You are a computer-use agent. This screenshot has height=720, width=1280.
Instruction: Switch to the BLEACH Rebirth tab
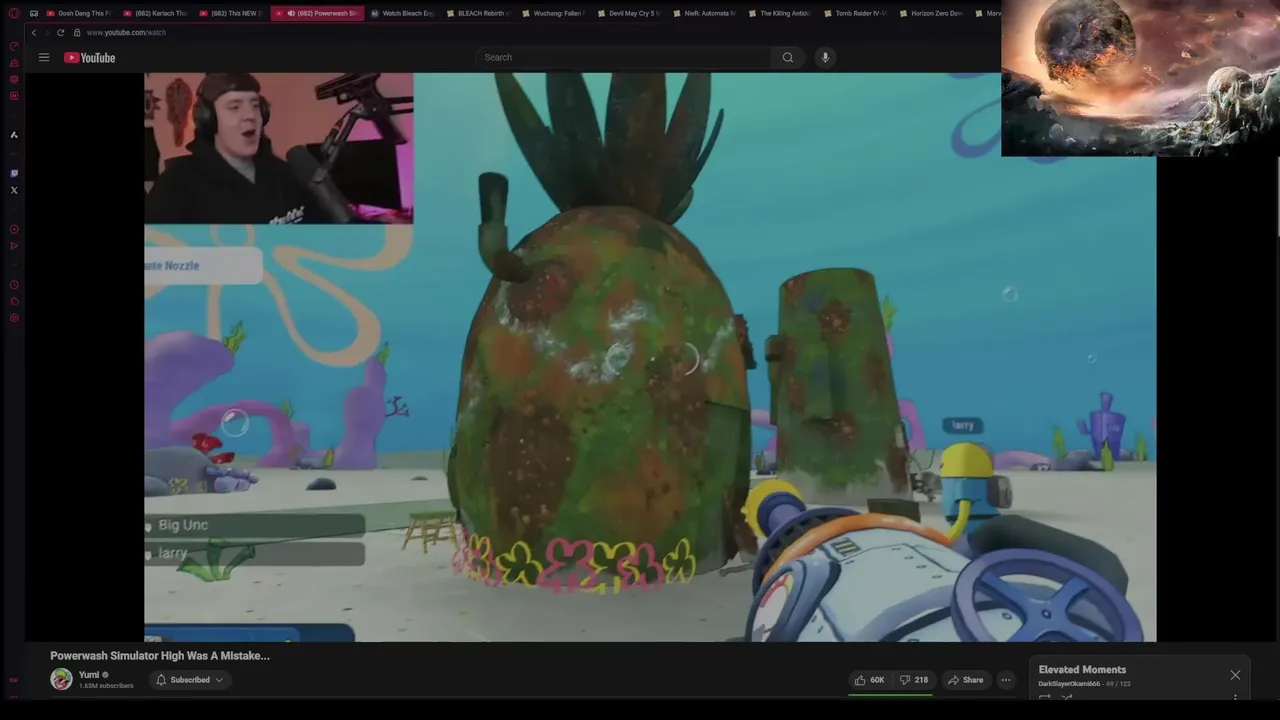(x=477, y=13)
